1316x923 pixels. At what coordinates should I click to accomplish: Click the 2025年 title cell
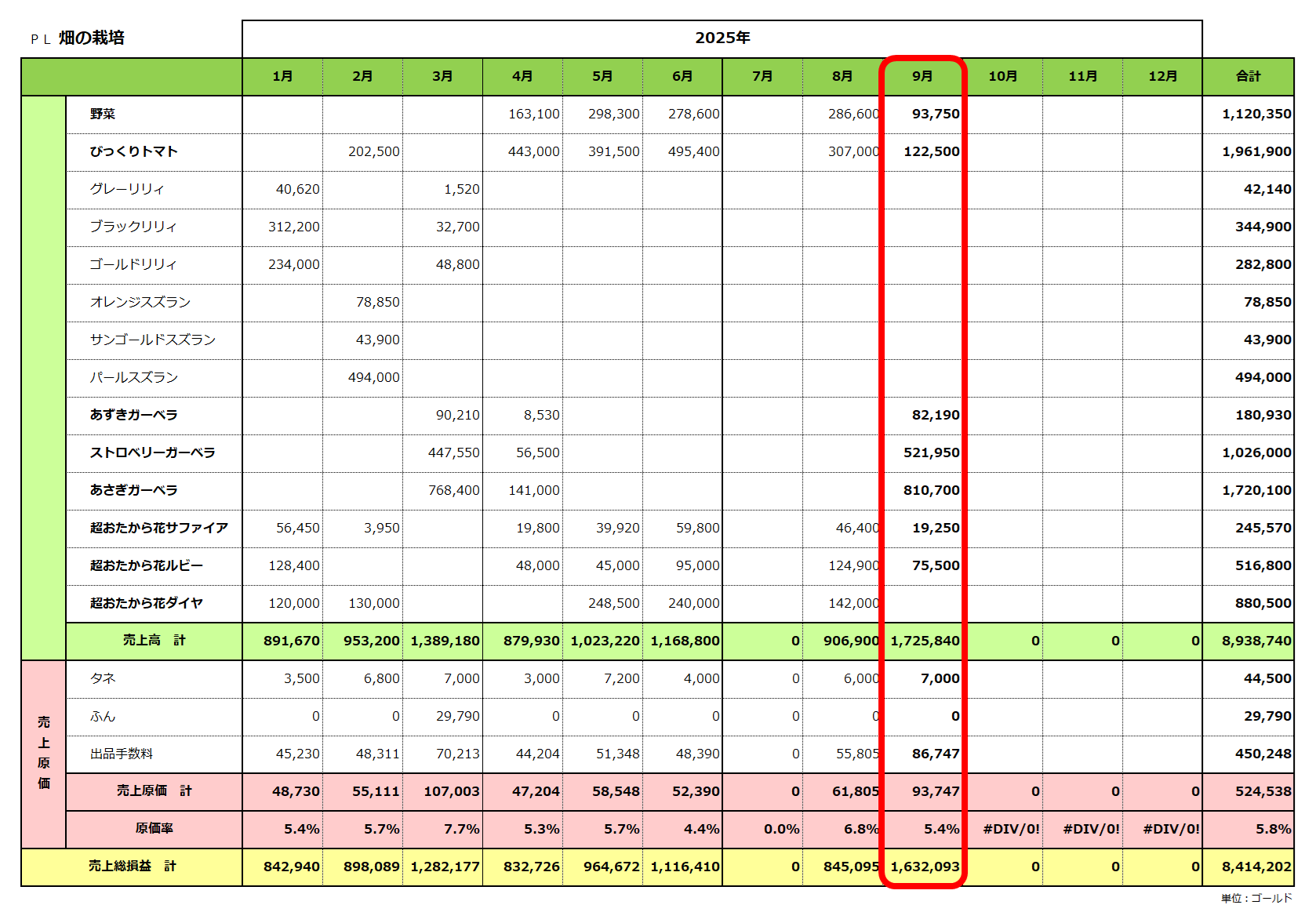[x=722, y=38]
